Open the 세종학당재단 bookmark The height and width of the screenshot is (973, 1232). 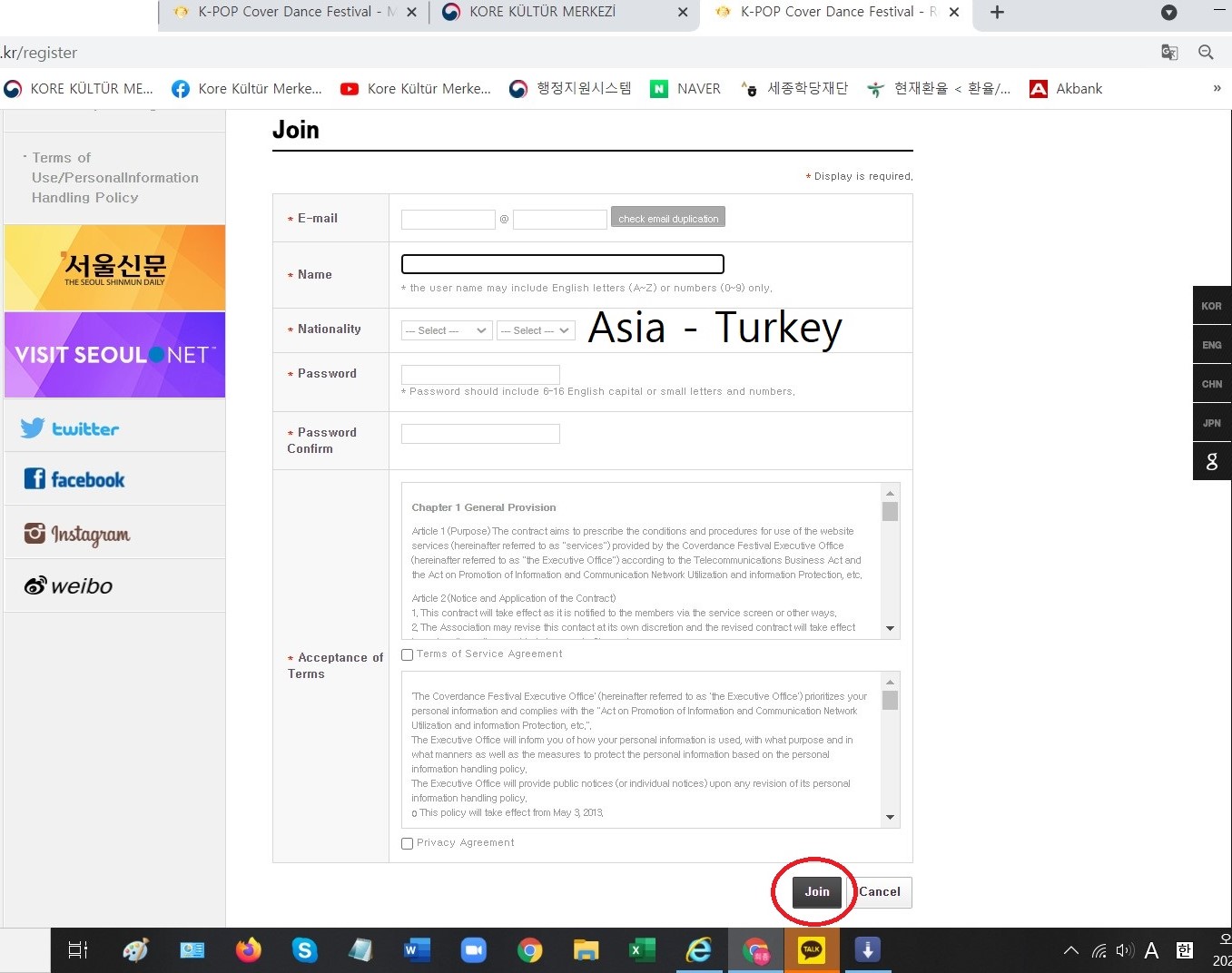click(x=794, y=88)
